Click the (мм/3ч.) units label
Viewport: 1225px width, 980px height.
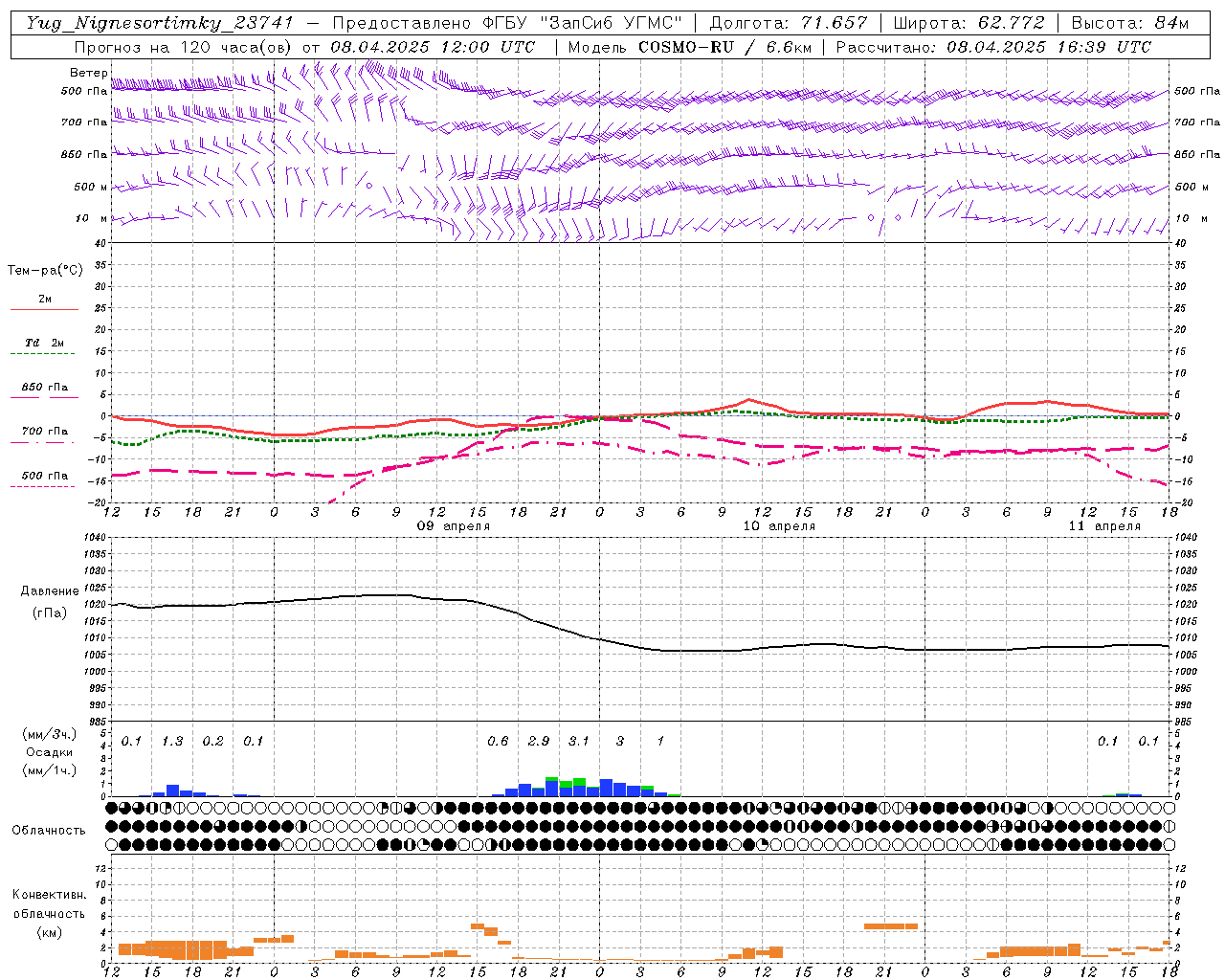(x=50, y=734)
